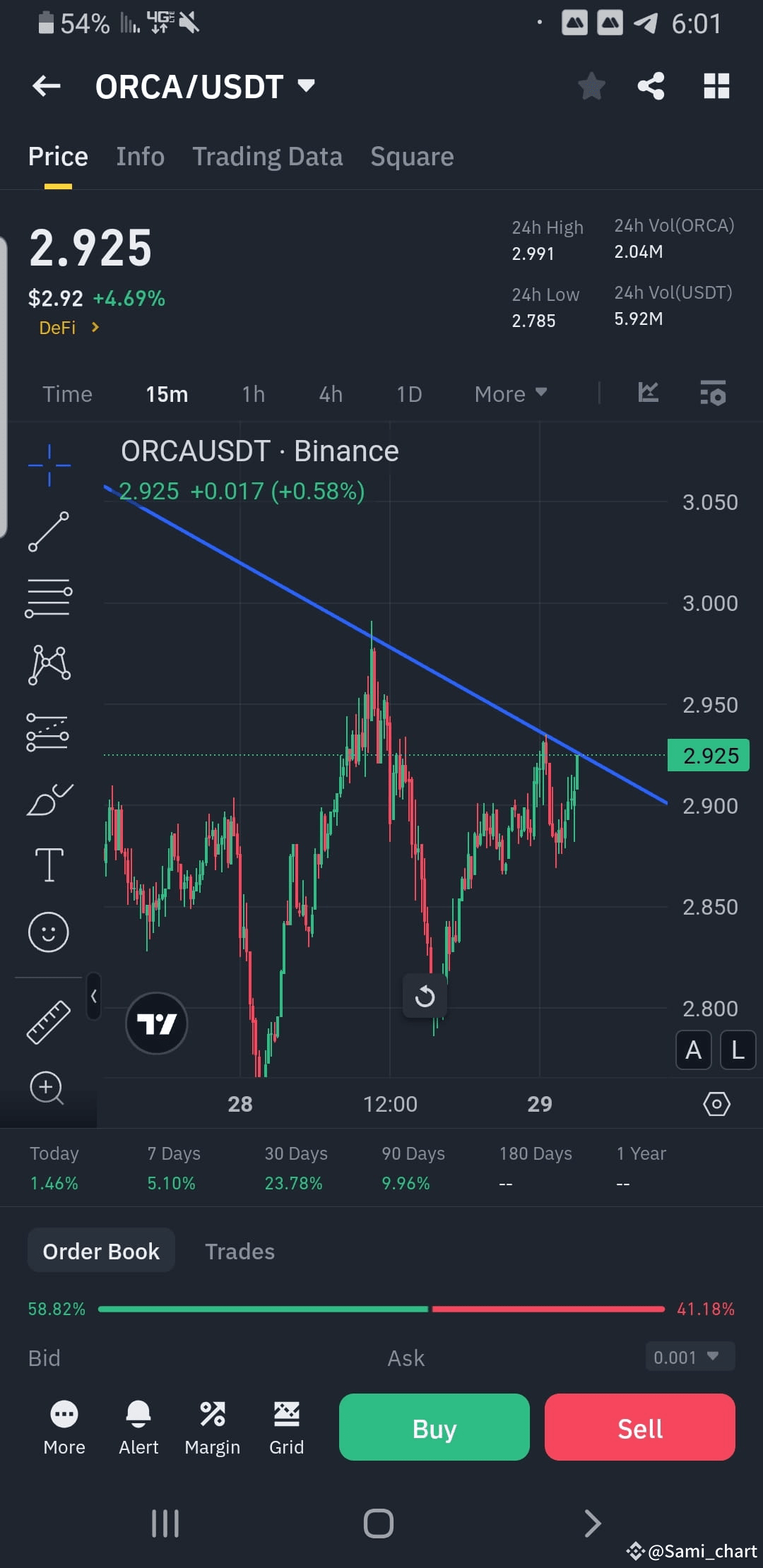The image size is (763, 1568).
Task: Select the 1h interval
Action: point(253,394)
